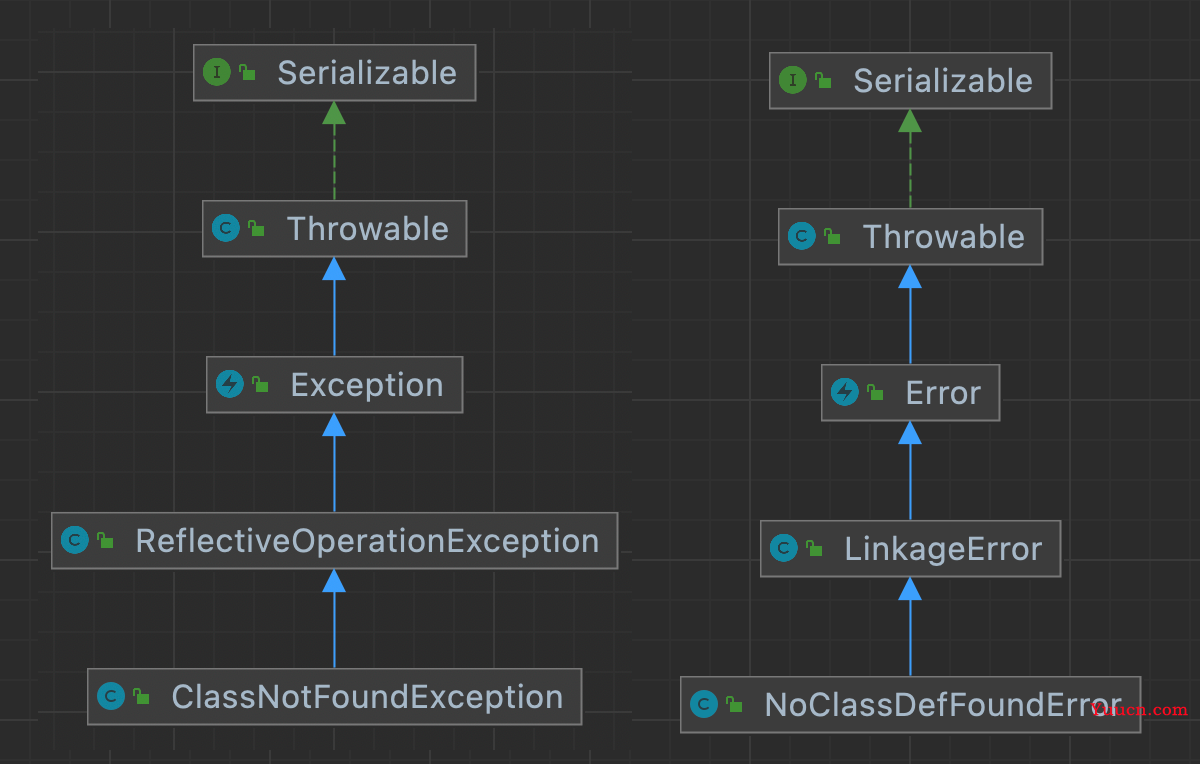The image size is (1200, 764).
Task: Click the green lock icon on LinkageError
Action: tap(814, 548)
